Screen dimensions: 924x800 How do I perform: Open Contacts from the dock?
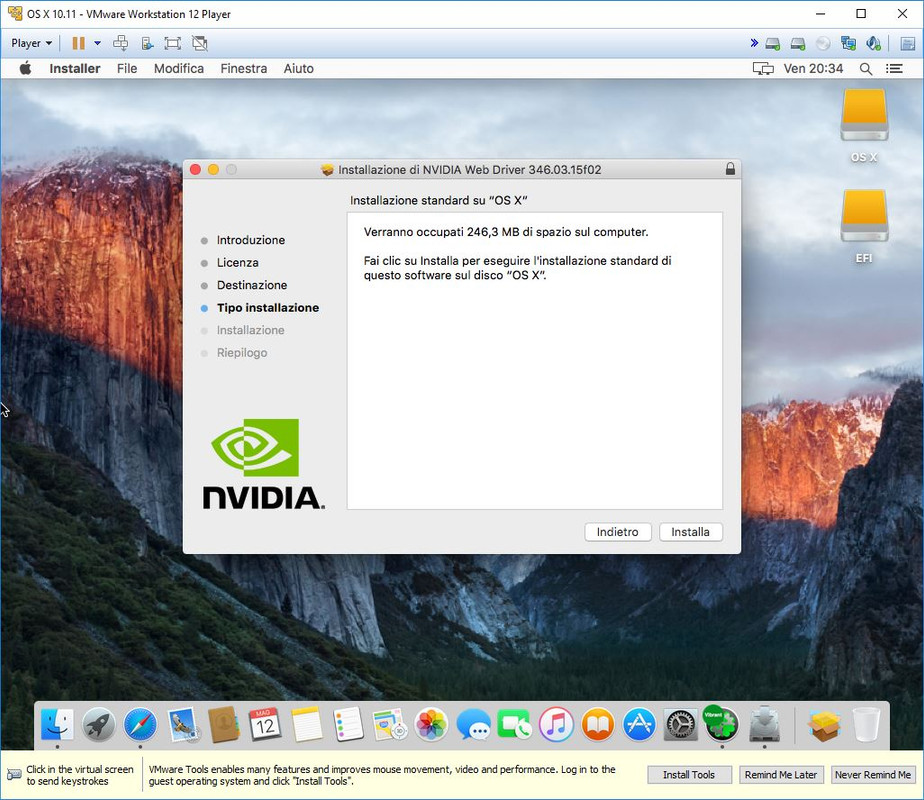click(224, 724)
